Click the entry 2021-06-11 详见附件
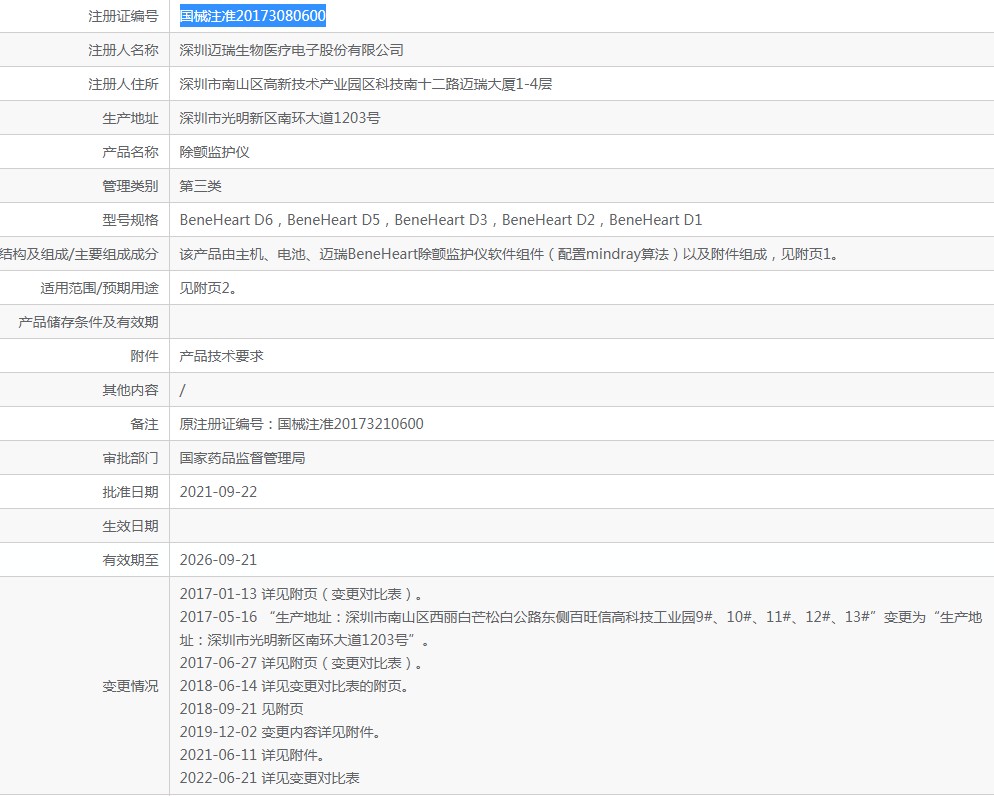Viewport: 994px width, 796px height. pos(252,755)
